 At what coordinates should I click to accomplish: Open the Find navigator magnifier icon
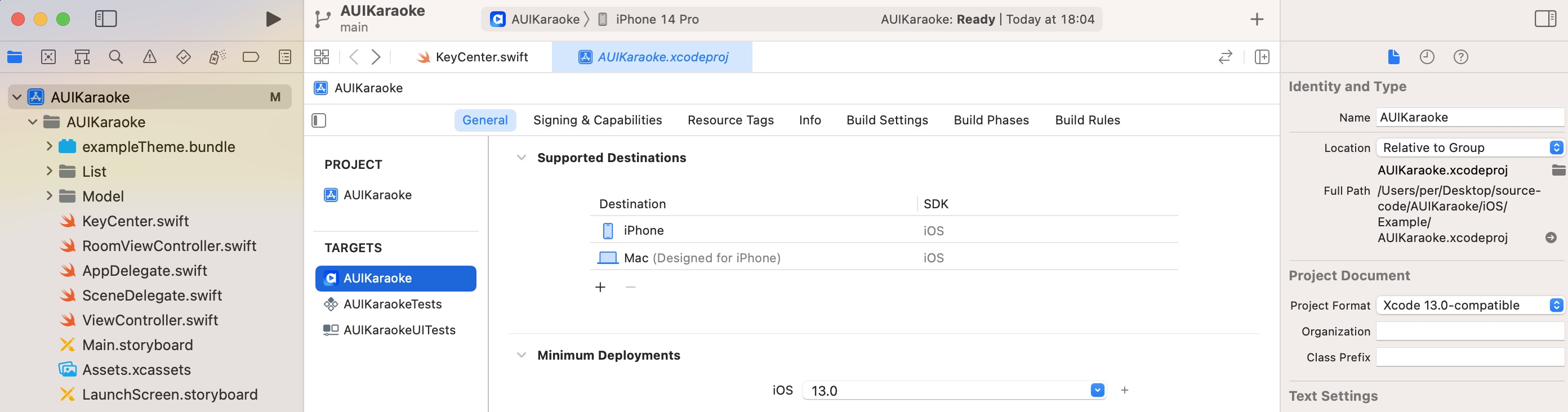115,57
